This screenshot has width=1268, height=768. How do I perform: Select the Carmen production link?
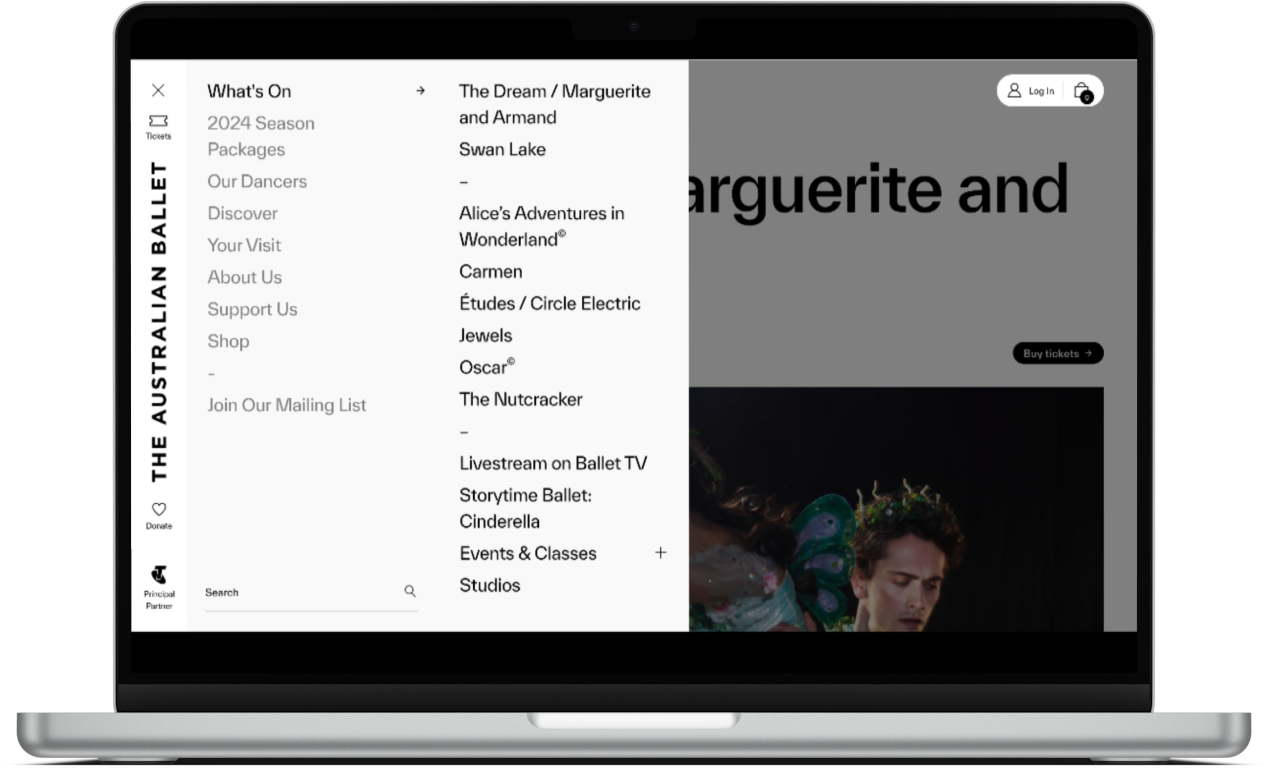490,271
